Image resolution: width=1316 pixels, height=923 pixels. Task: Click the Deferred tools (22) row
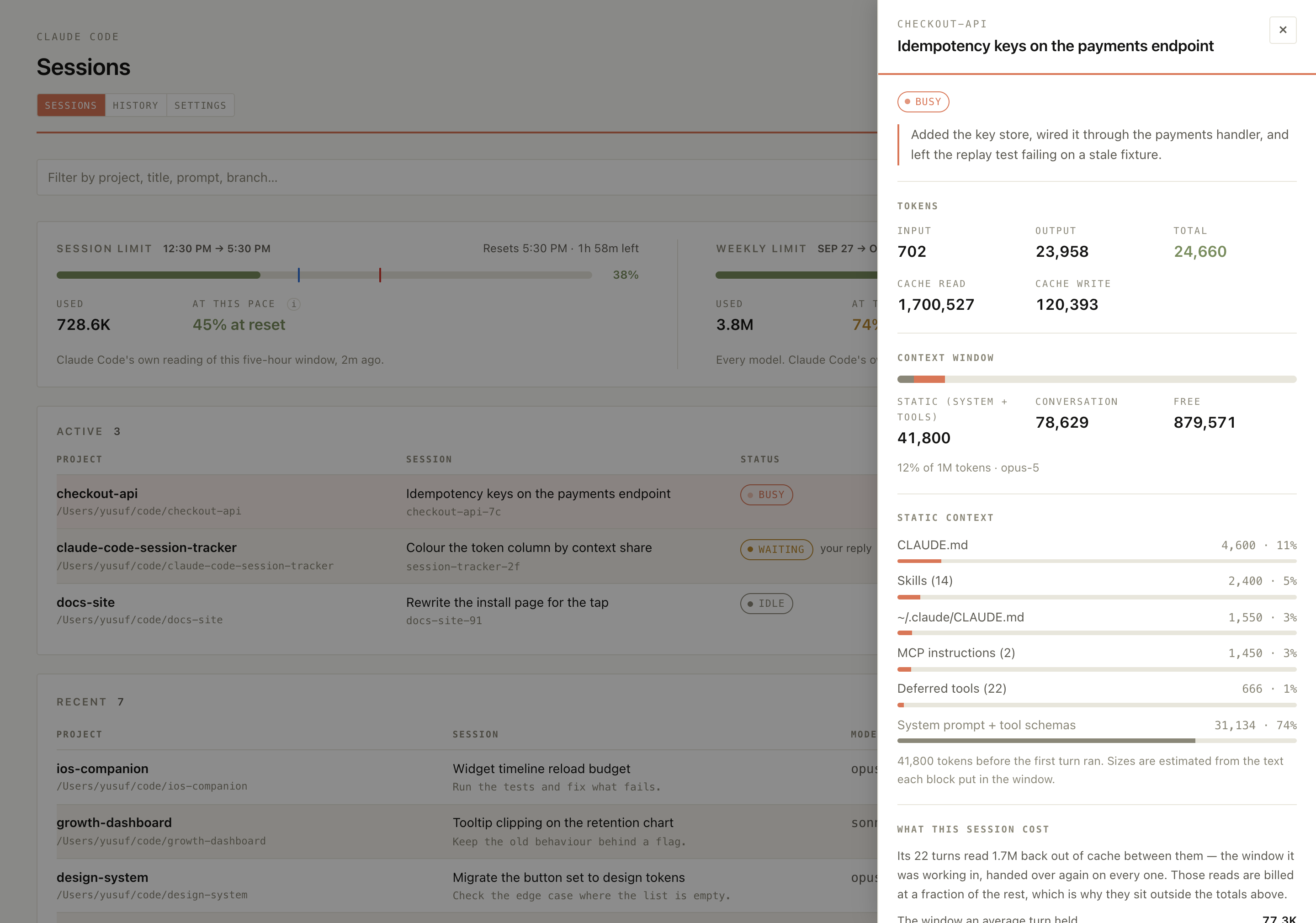pyautogui.click(x=1097, y=694)
